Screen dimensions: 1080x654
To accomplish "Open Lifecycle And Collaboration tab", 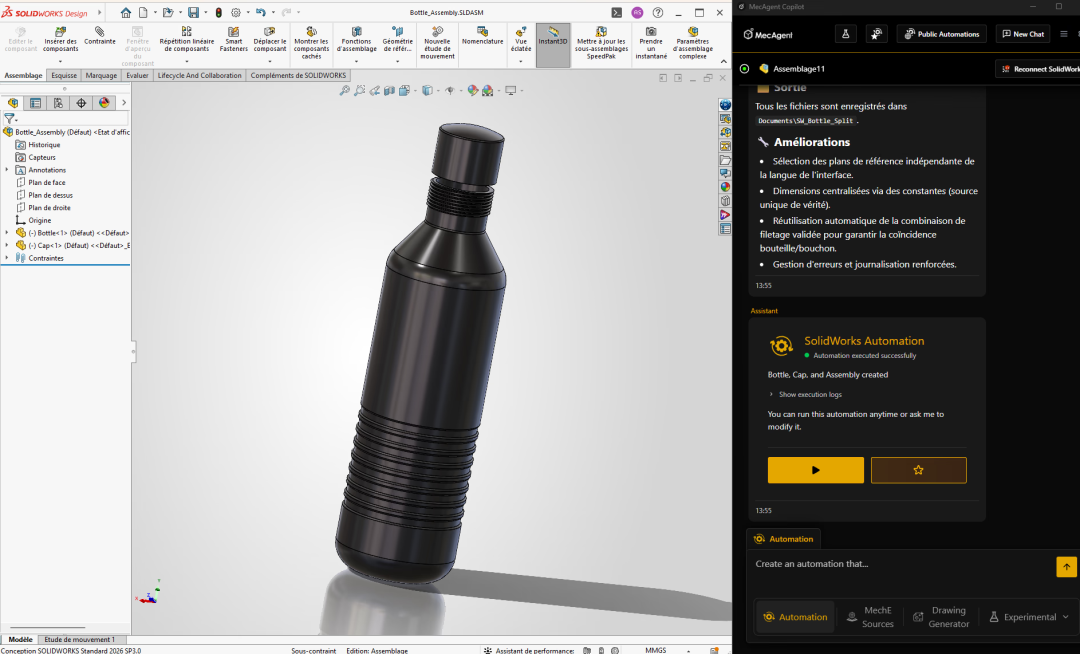I will click(199, 75).
